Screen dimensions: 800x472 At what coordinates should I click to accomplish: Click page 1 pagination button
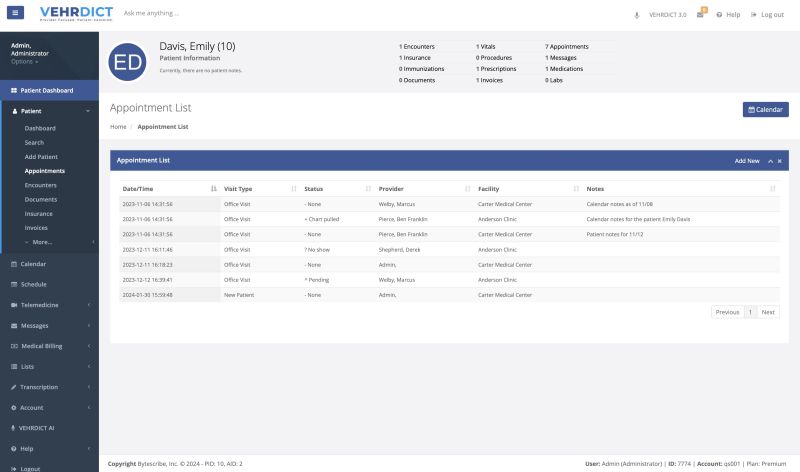[750, 312]
